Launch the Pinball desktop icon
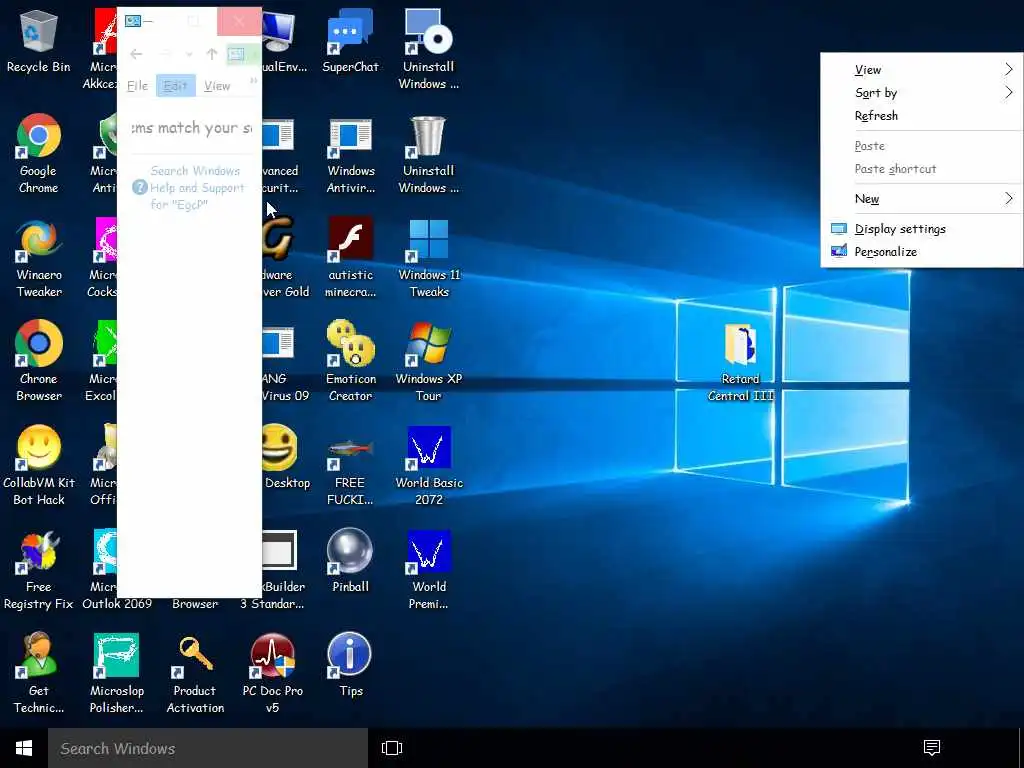Viewport: 1024px width, 768px height. (x=350, y=561)
